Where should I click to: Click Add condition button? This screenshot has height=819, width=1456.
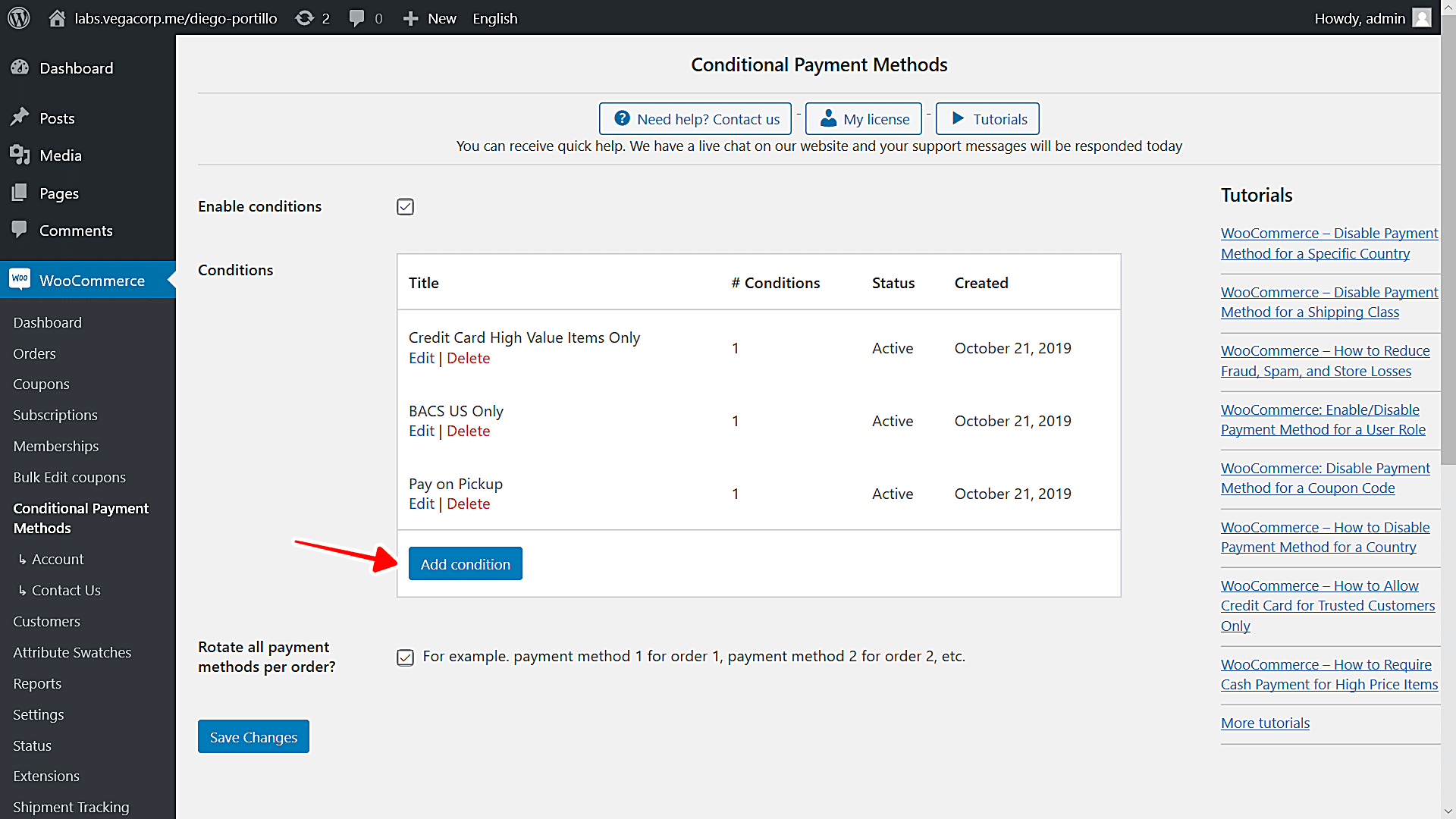point(465,563)
